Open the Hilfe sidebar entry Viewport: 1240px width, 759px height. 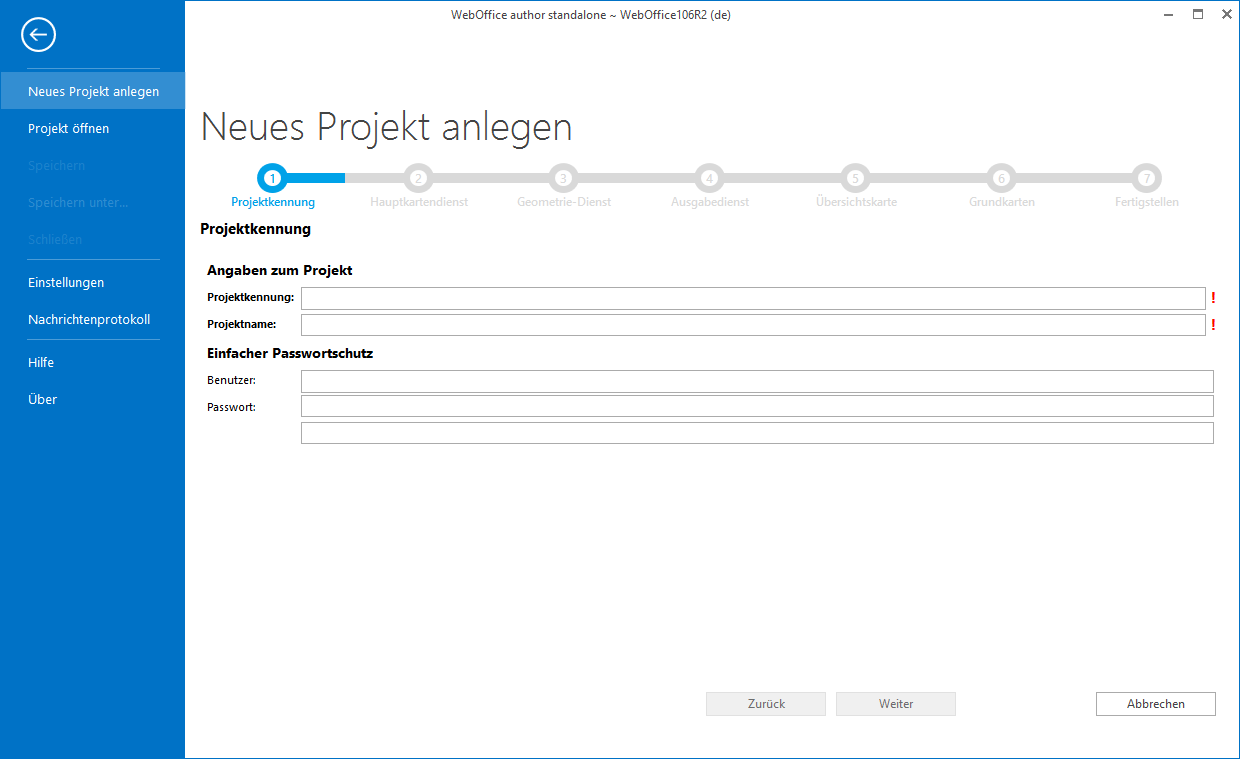point(41,362)
